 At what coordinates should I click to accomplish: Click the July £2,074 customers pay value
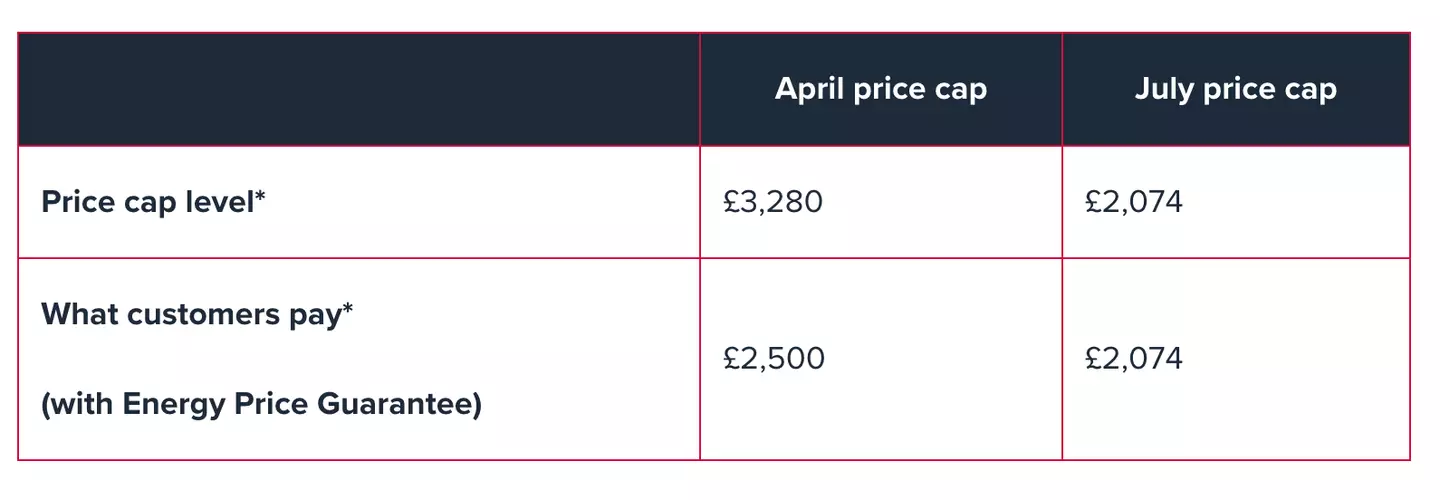point(1133,358)
